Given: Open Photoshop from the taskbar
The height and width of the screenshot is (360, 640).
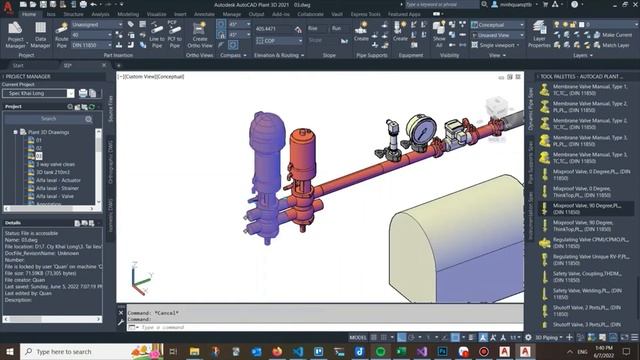Looking at the screenshot, I should click(442, 351).
